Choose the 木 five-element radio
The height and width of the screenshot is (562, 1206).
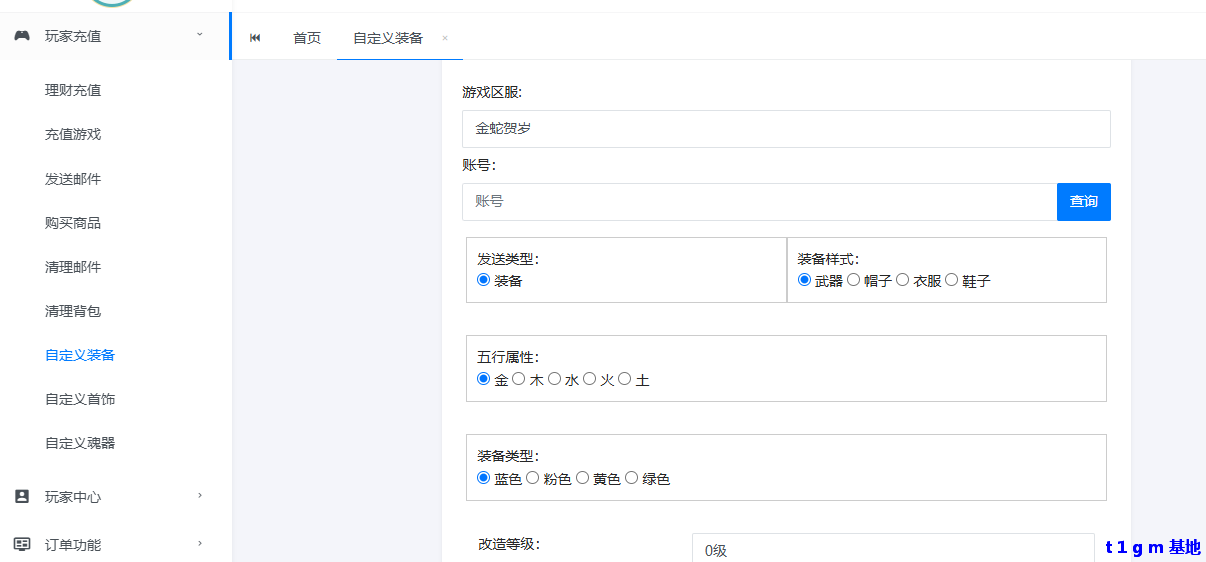coord(518,379)
